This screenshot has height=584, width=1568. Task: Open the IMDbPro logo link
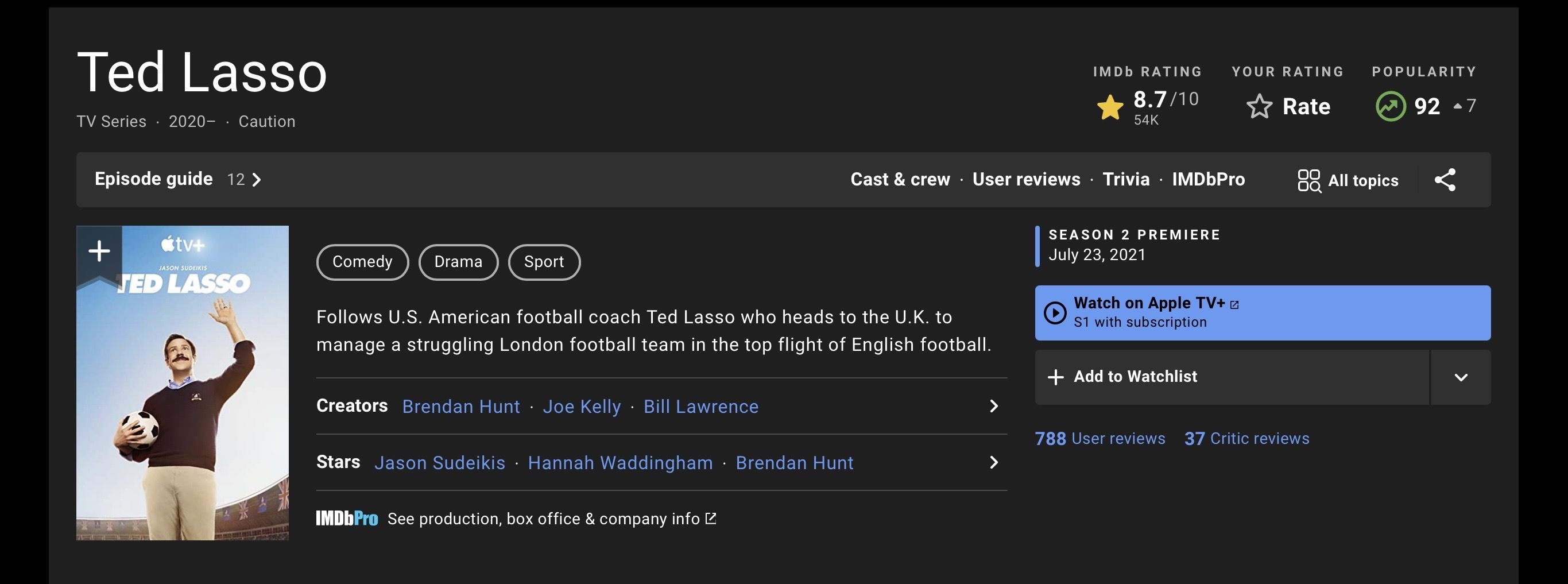[x=346, y=519]
